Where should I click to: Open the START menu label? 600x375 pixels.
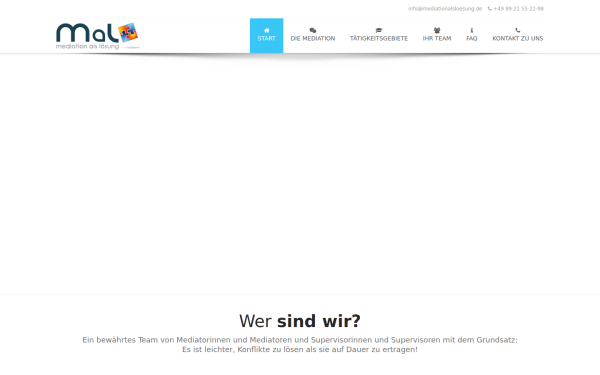(x=267, y=39)
